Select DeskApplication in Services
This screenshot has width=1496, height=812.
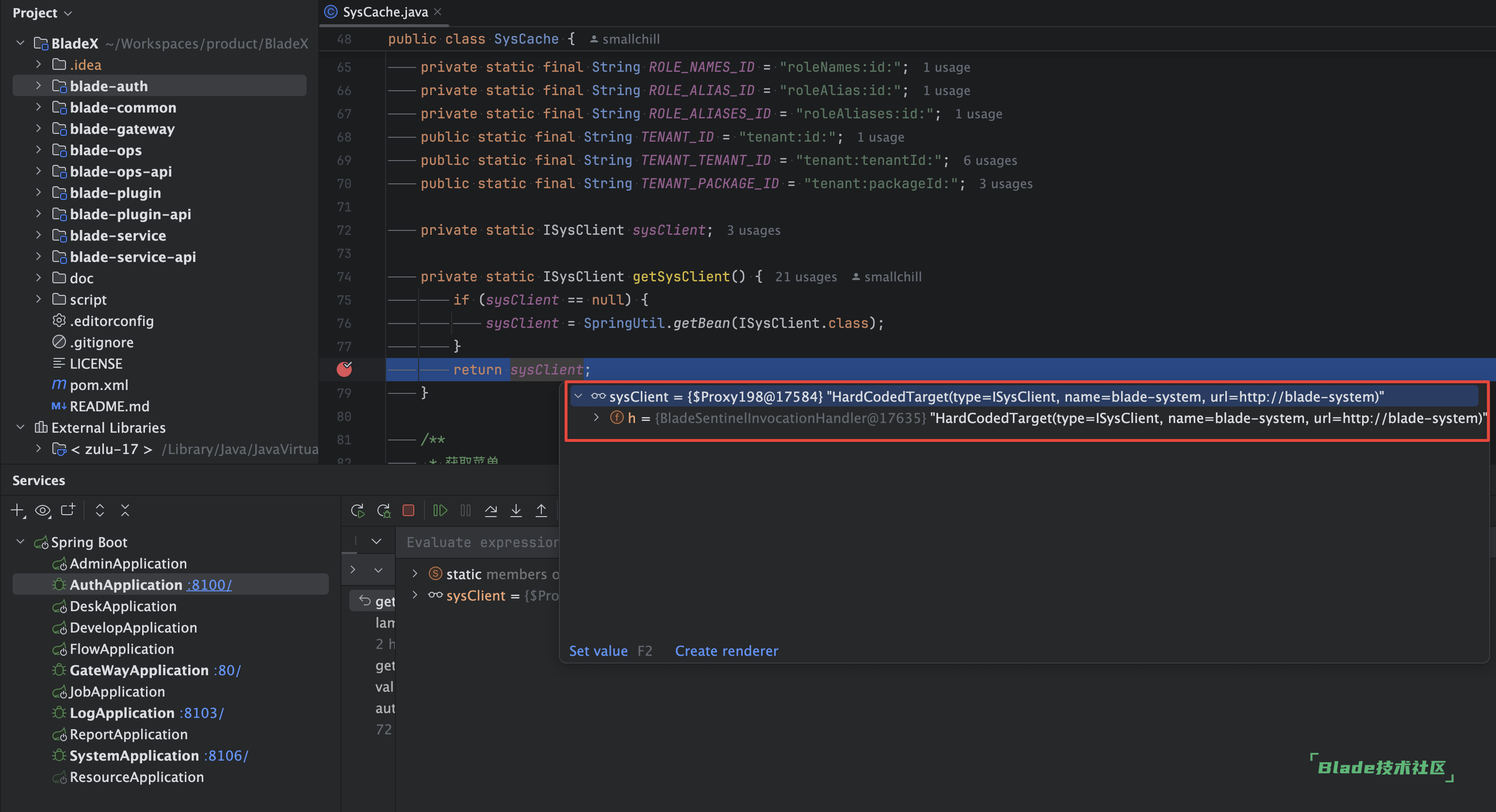123,606
